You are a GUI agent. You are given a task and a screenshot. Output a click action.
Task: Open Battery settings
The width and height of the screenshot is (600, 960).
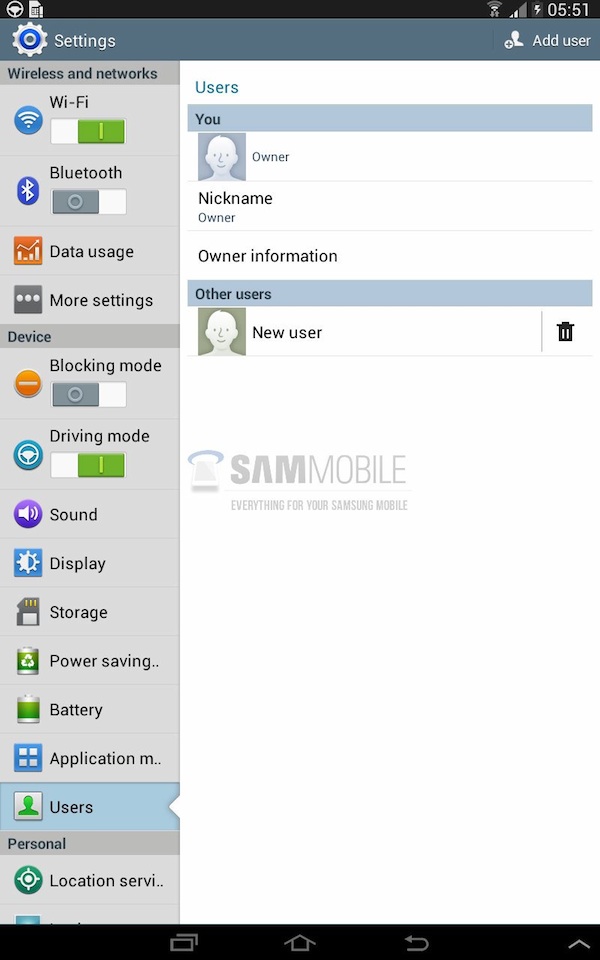pyautogui.click(x=90, y=709)
